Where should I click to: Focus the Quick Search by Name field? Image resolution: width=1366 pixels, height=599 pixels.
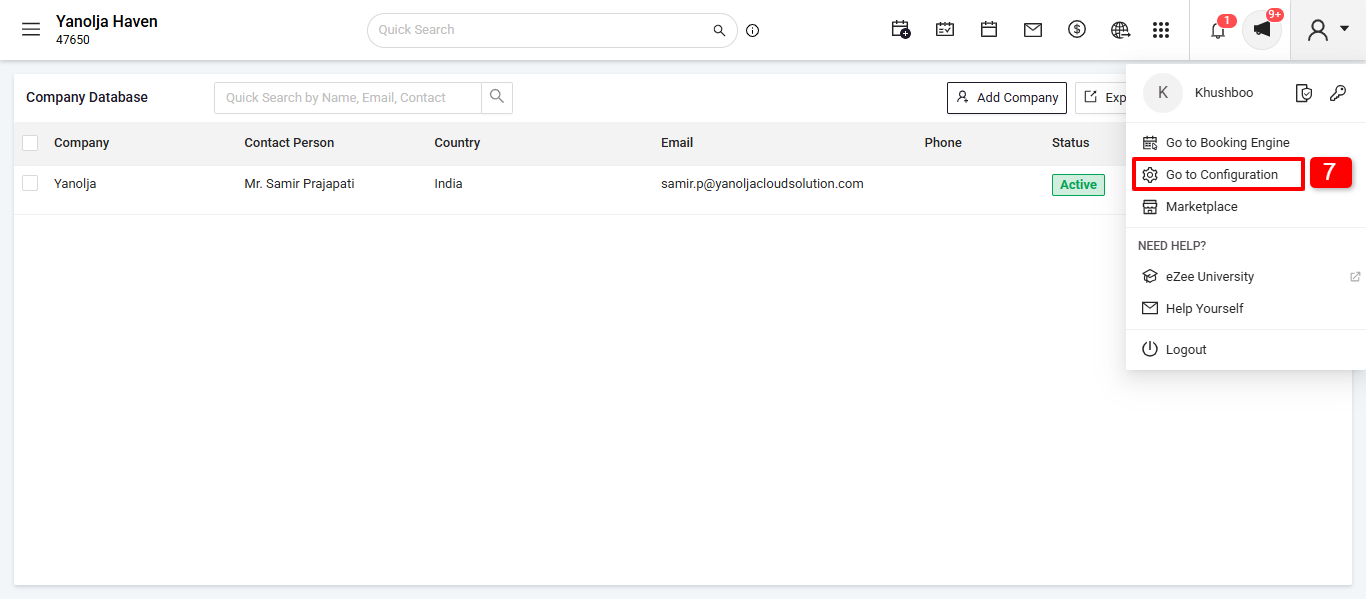coord(348,97)
